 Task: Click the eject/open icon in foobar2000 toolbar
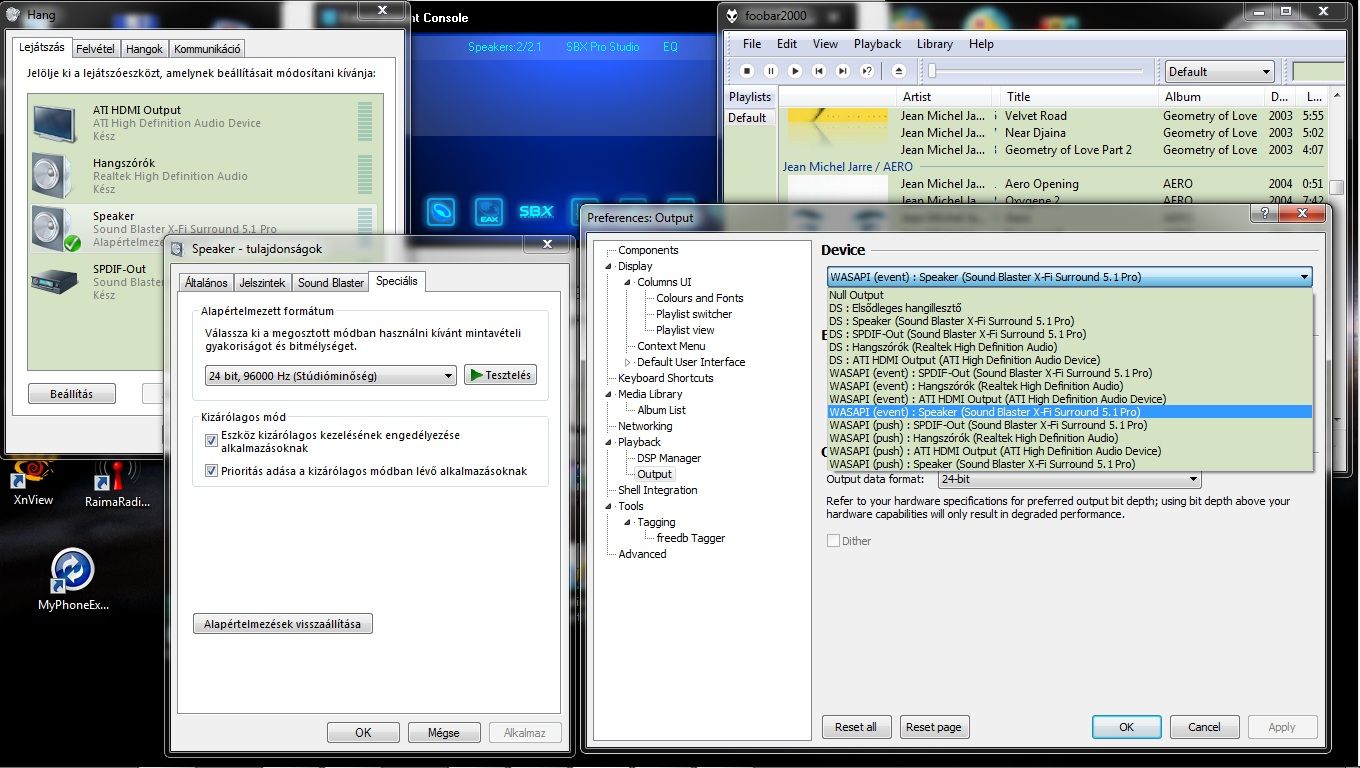click(x=898, y=71)
